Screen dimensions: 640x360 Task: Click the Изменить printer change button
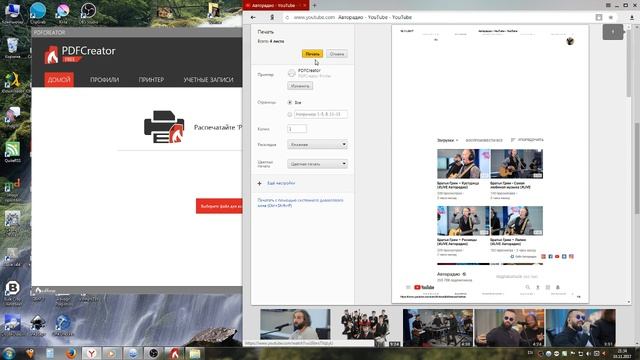point(300,86)
